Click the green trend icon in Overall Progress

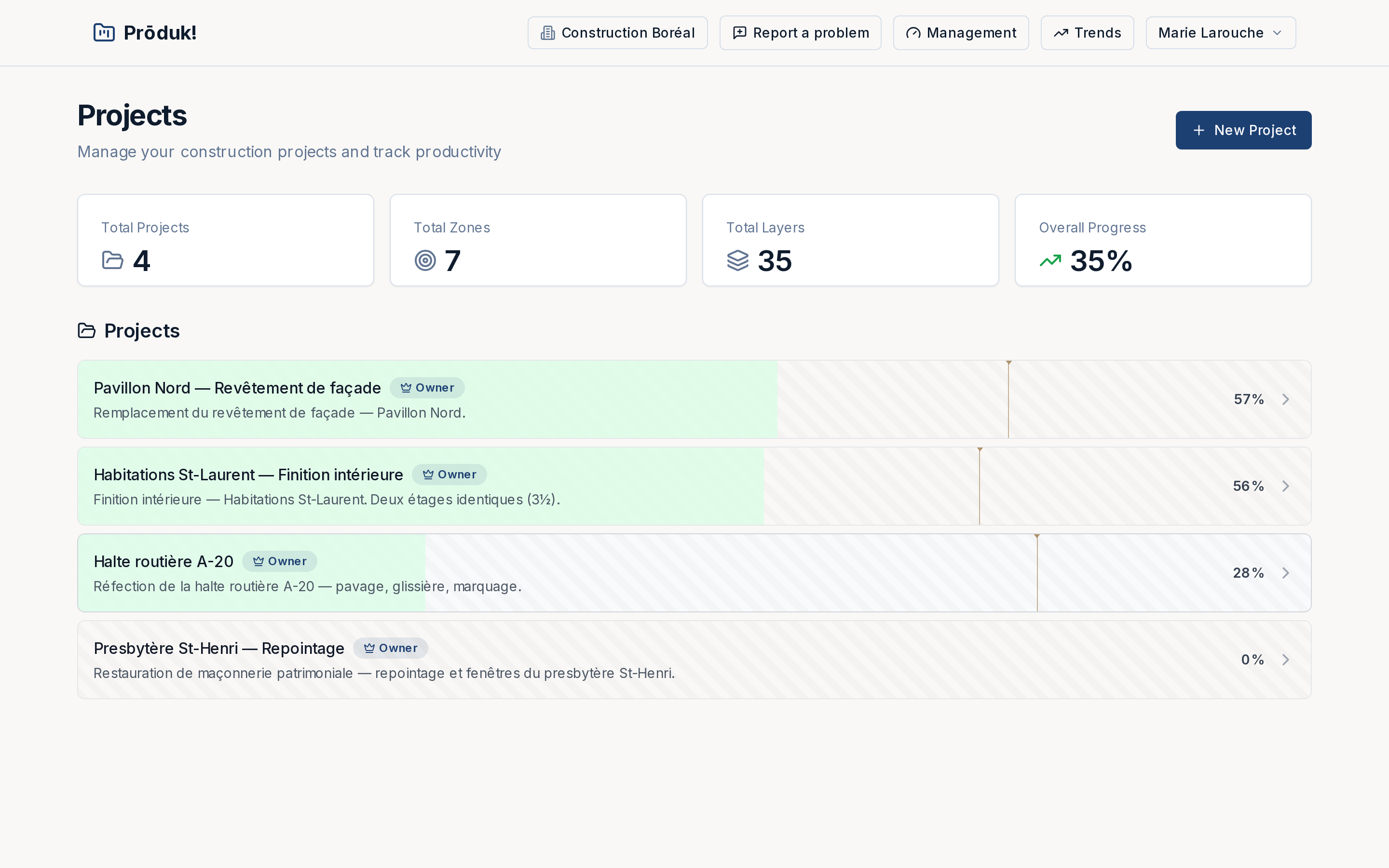click(x=1050, y=261)
